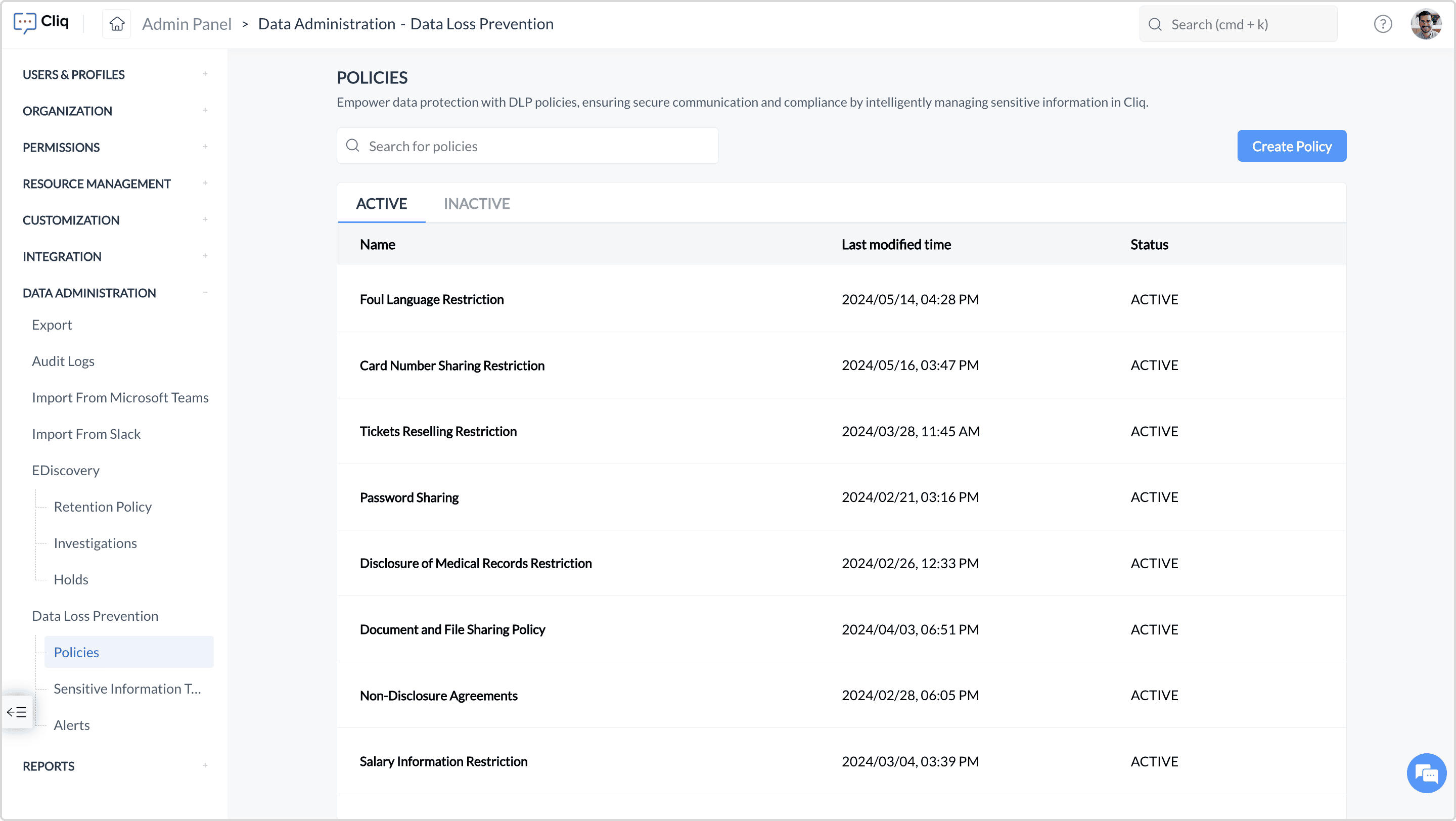Open the Foul Language Restriction policy
The width and height of the screenshot is (1456, 821).
coord(431,299)
